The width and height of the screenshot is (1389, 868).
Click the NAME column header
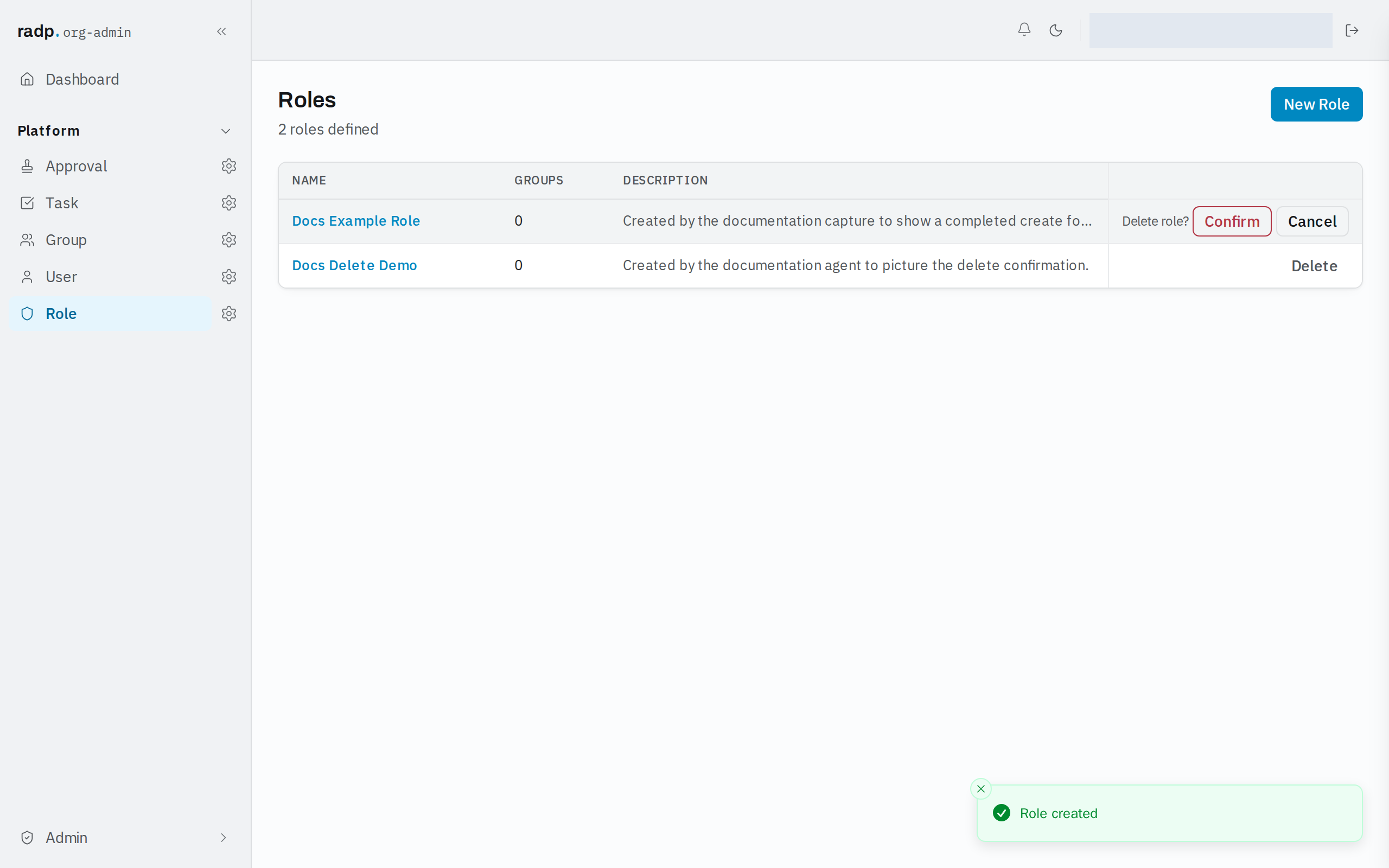coord(309,180)
